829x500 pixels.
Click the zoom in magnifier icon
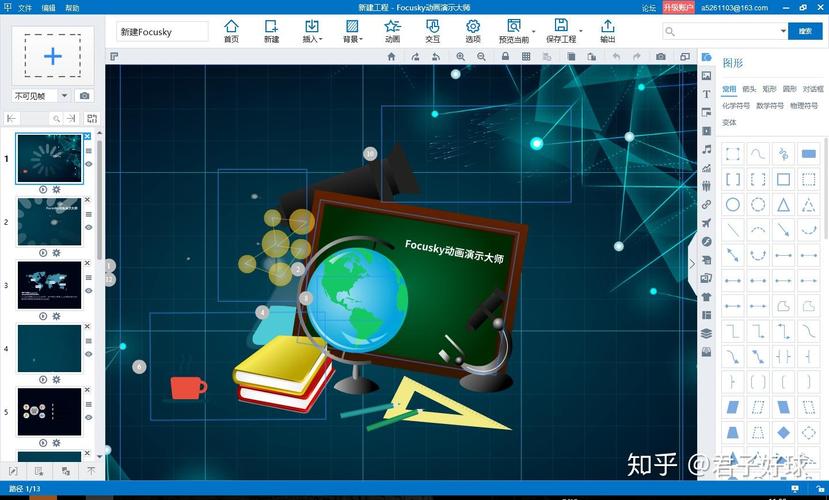(460, 57)
